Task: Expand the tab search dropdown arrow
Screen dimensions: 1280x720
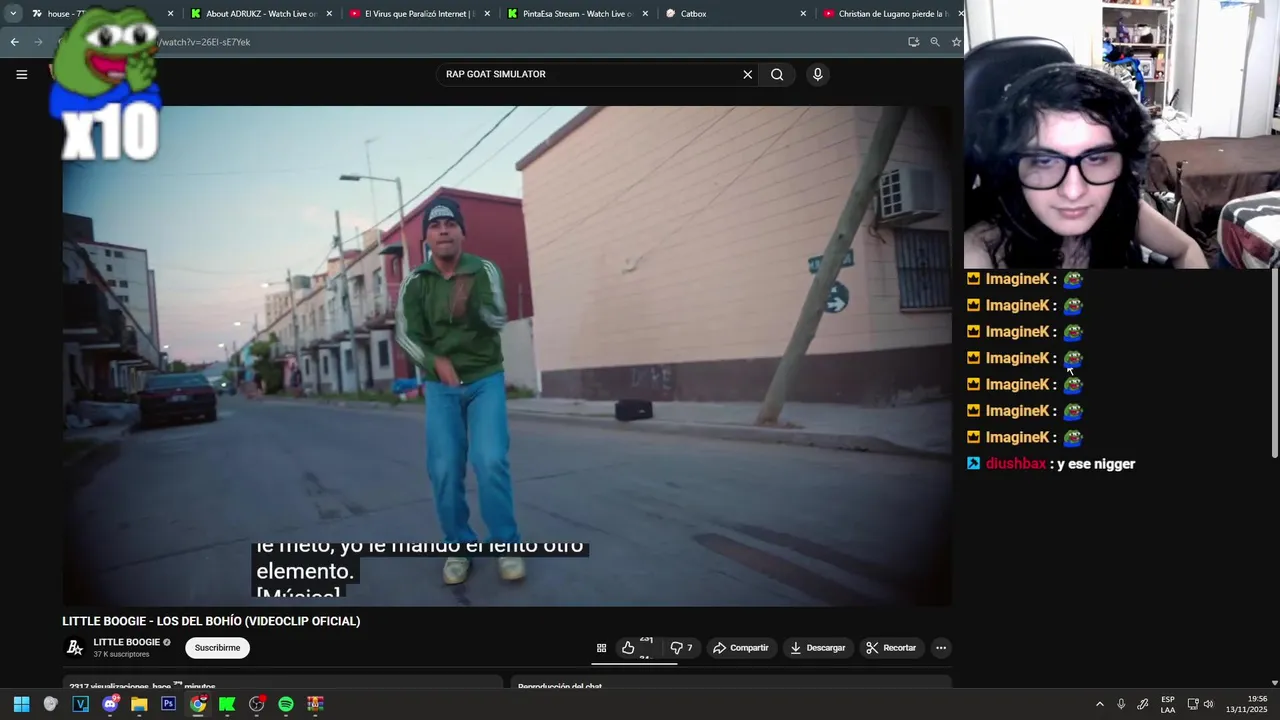Action: pos(13,14)
